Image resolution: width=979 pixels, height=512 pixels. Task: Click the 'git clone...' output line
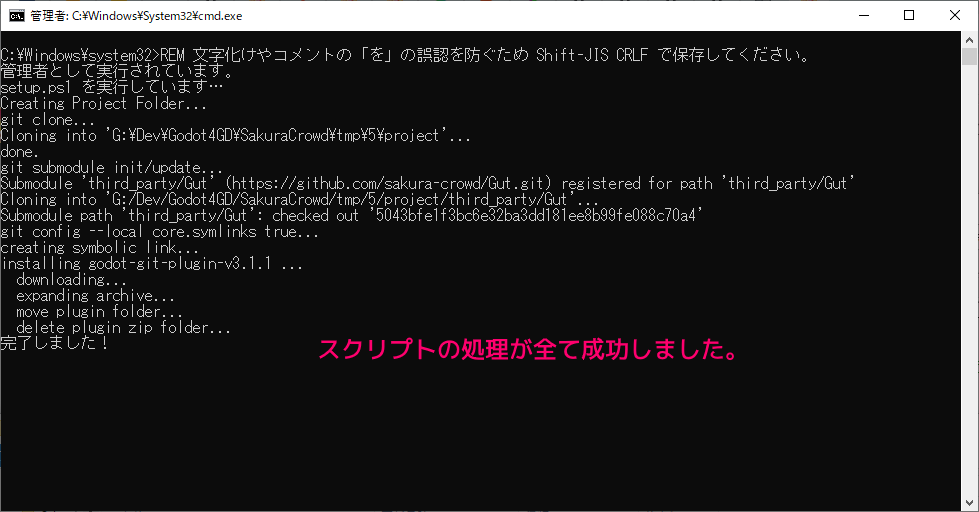(x=47, y=120)
